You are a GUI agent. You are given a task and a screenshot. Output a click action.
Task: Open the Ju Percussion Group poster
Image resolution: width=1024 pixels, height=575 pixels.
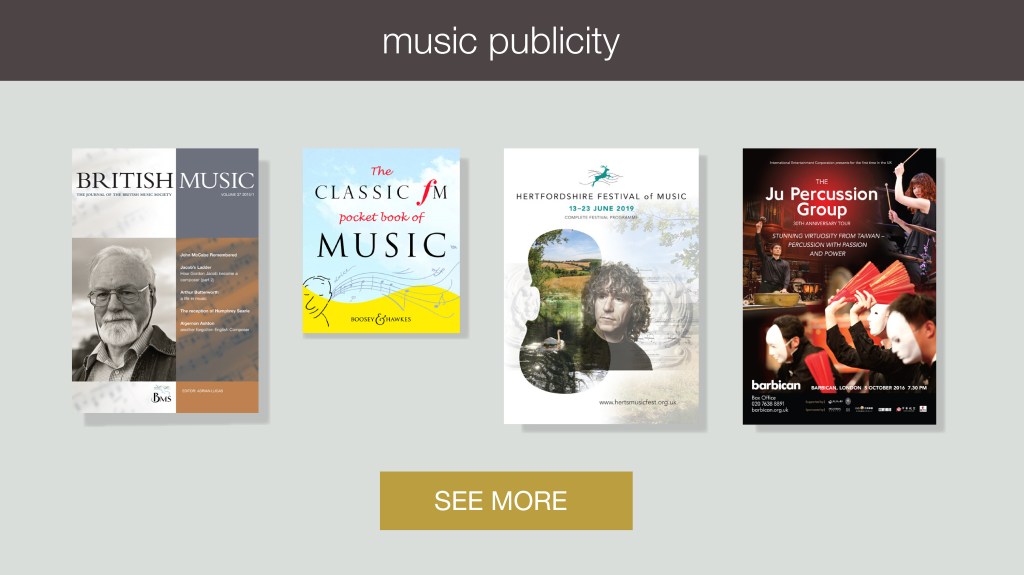click(x=839, y=286)
